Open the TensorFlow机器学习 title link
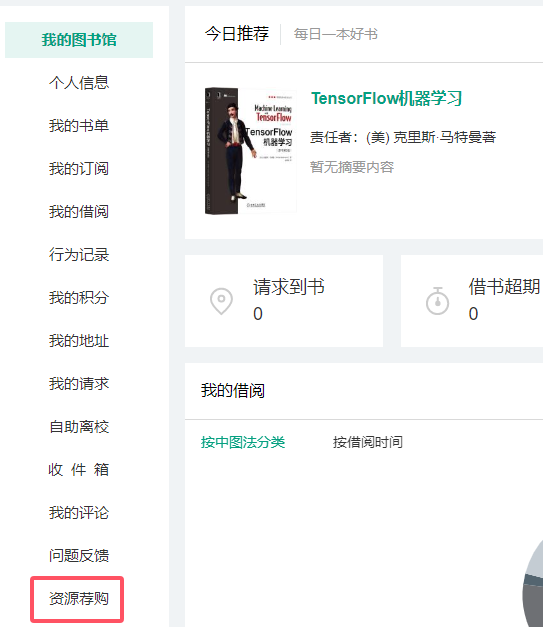 [x=387, y=98]
